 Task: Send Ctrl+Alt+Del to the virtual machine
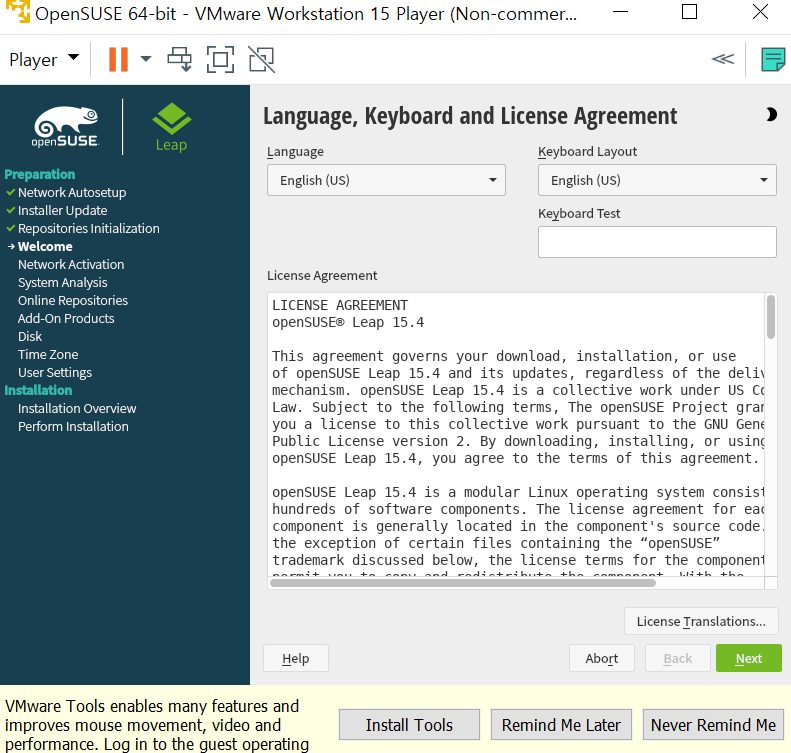click(x=180, y=60)
